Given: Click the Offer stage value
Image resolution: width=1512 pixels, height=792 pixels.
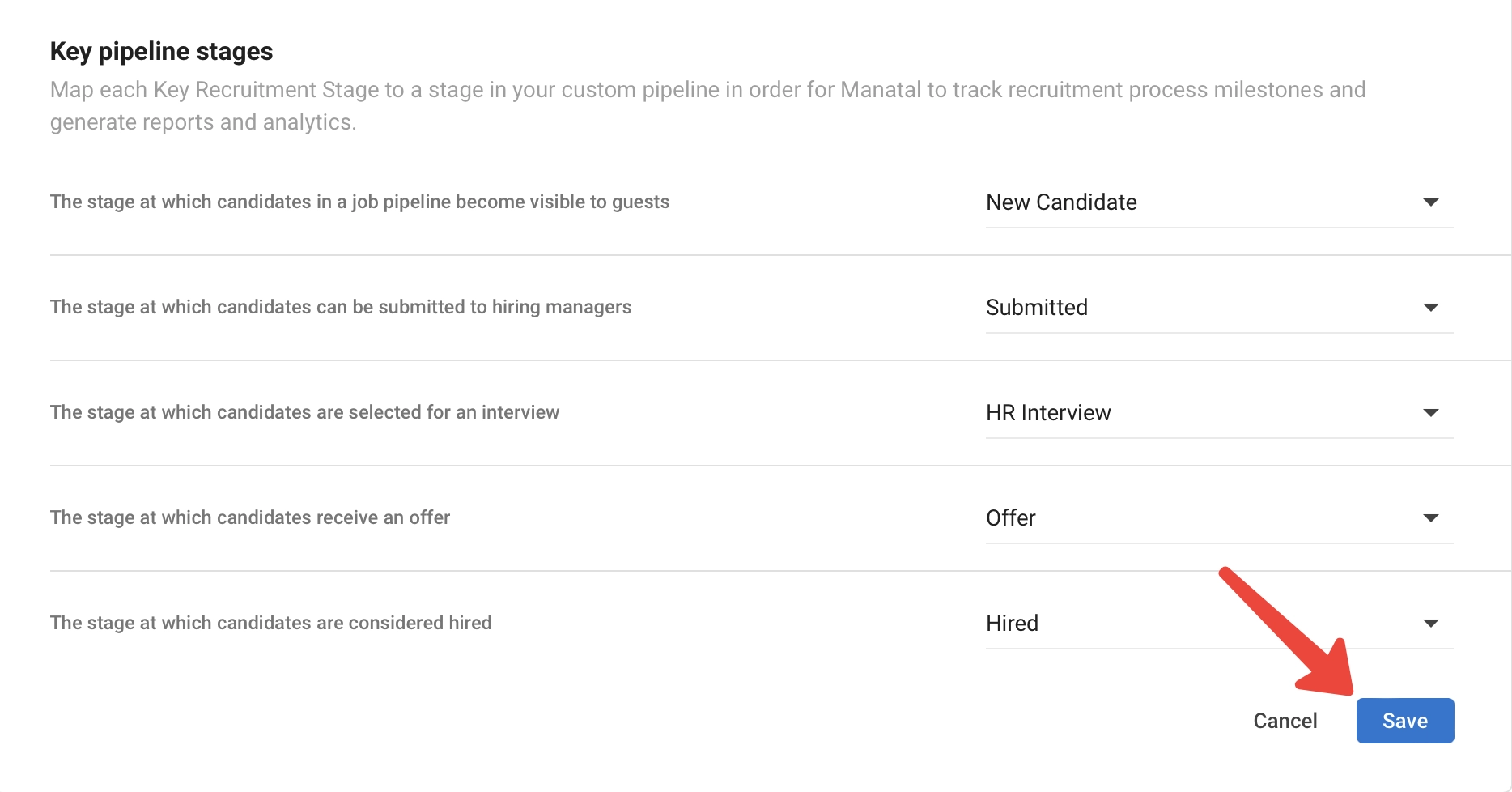Looking at the screenshot, I should tap(1011, 518).
